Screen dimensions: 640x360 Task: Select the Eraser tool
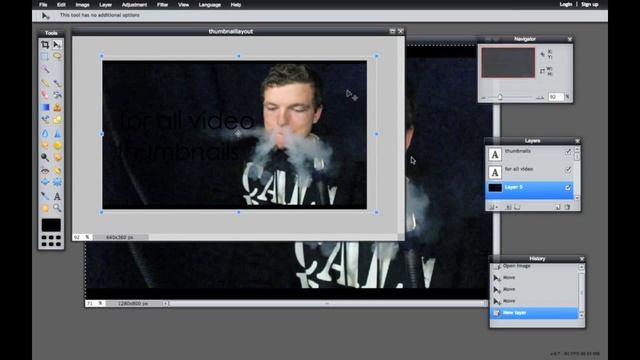(45, 95)
